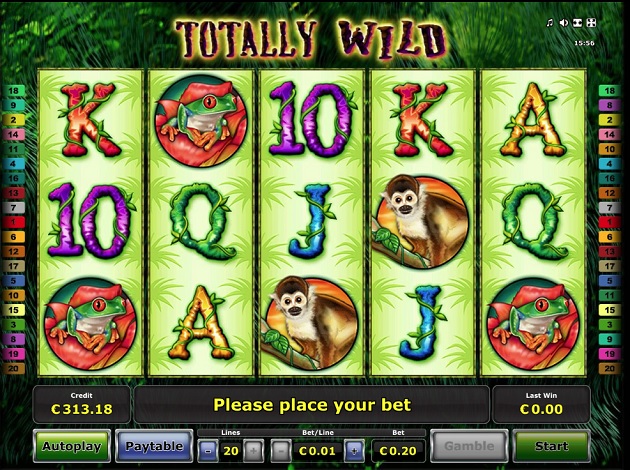Toggle the background music note icon
Screen dimensions: 630x470
click(550, 23)
